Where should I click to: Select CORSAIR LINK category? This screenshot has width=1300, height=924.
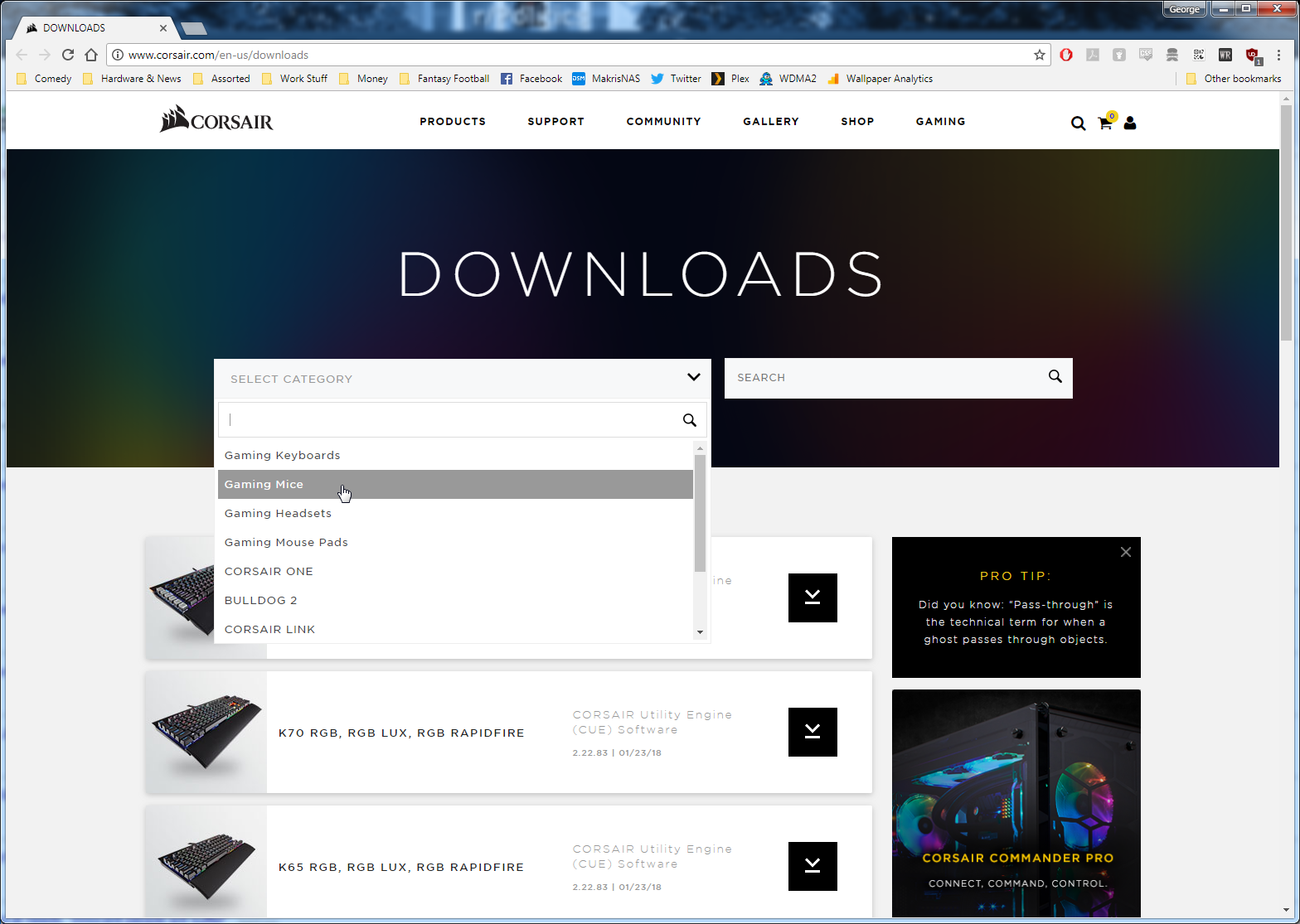pos(455,629)
